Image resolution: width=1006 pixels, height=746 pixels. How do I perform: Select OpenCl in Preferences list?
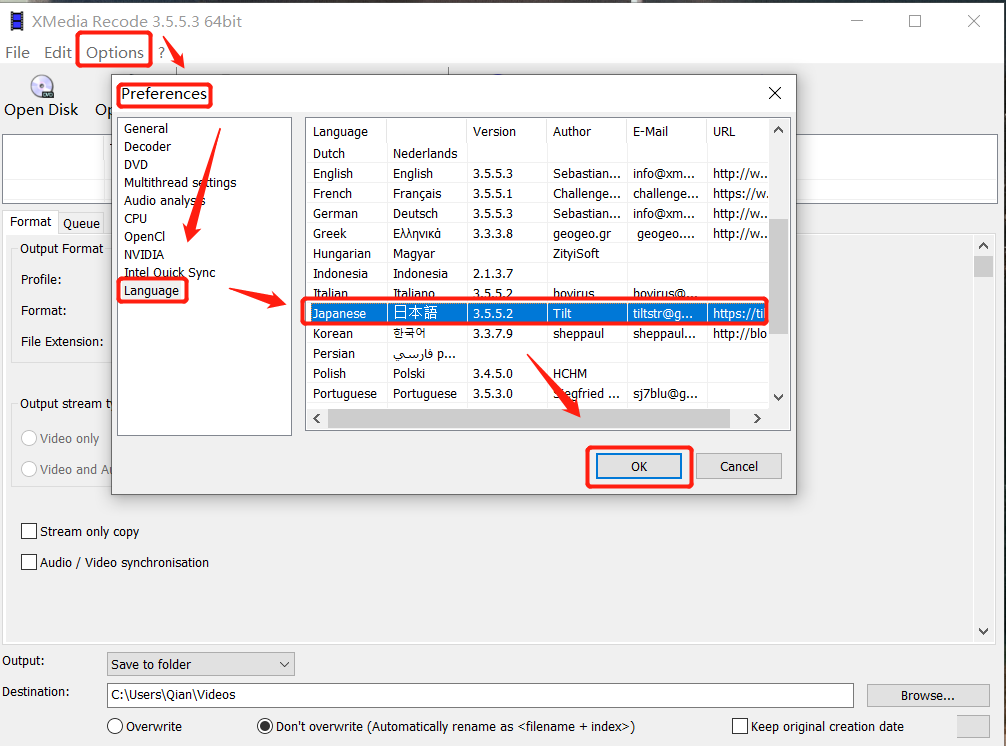(x=144, y=237)
